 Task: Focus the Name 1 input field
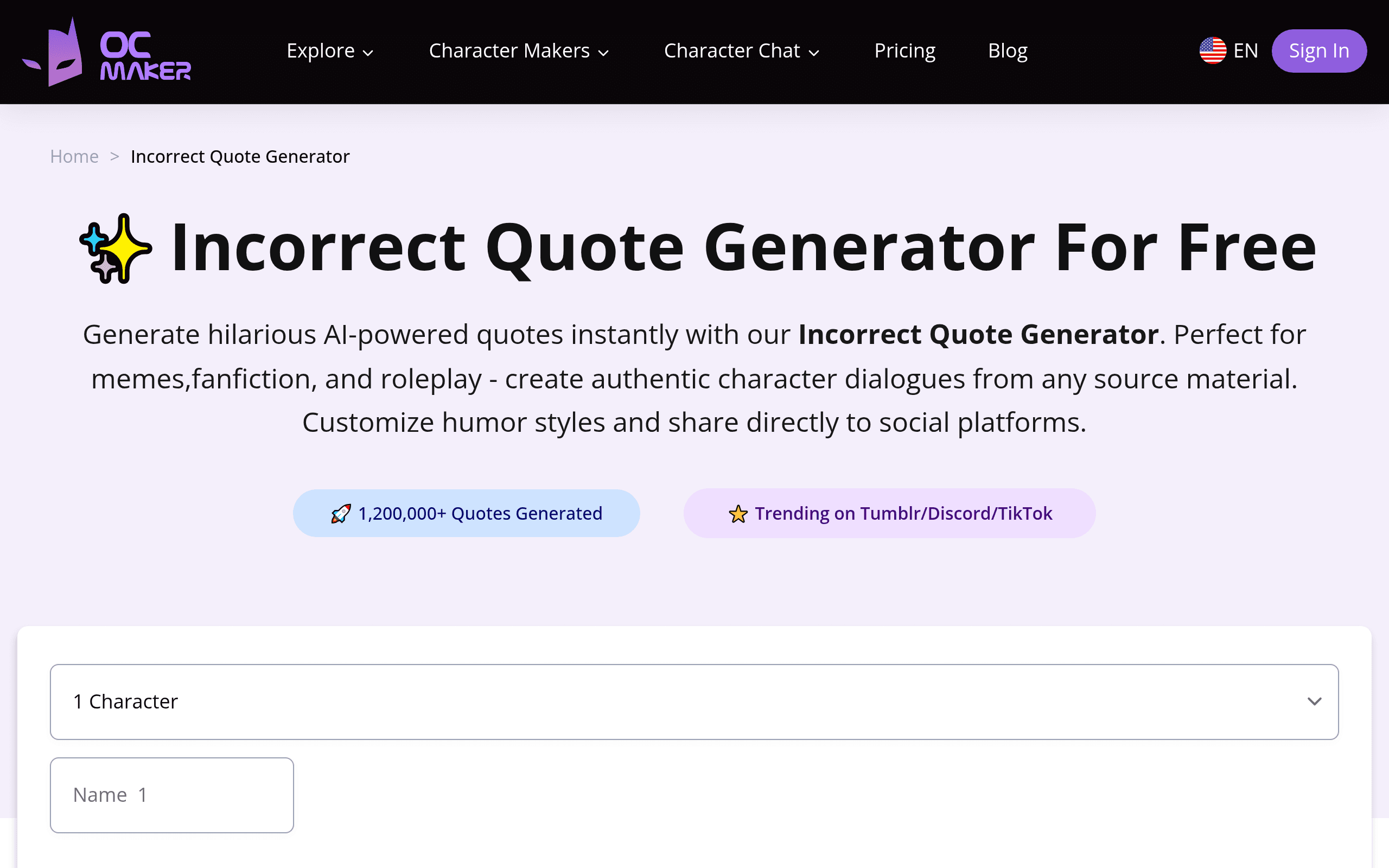pos(172,795)
